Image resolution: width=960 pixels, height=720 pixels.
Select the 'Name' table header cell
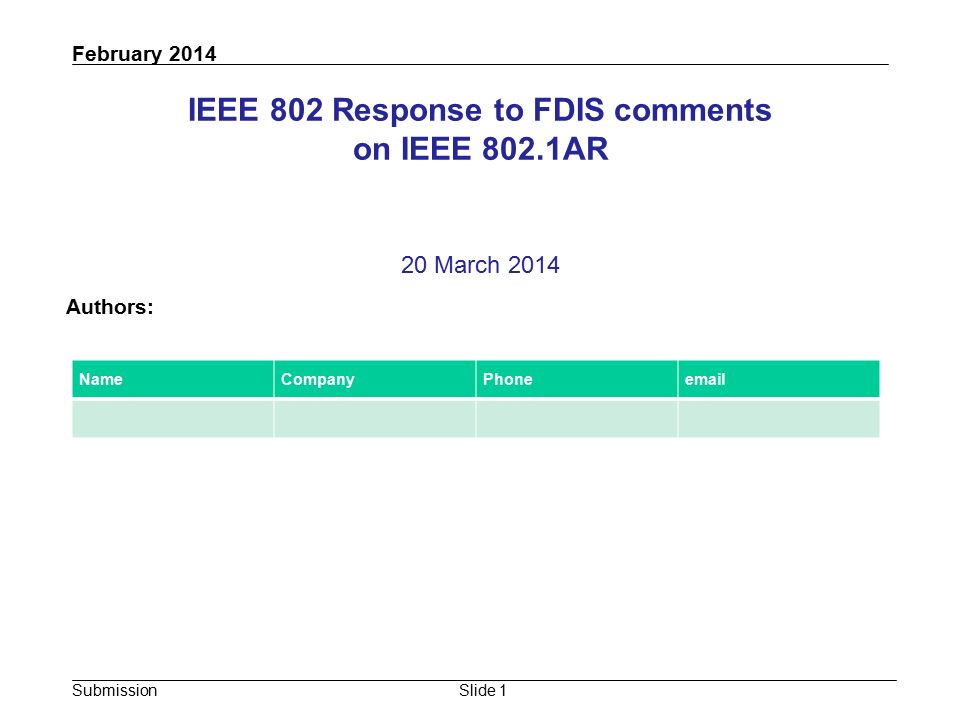coord(173,379)
